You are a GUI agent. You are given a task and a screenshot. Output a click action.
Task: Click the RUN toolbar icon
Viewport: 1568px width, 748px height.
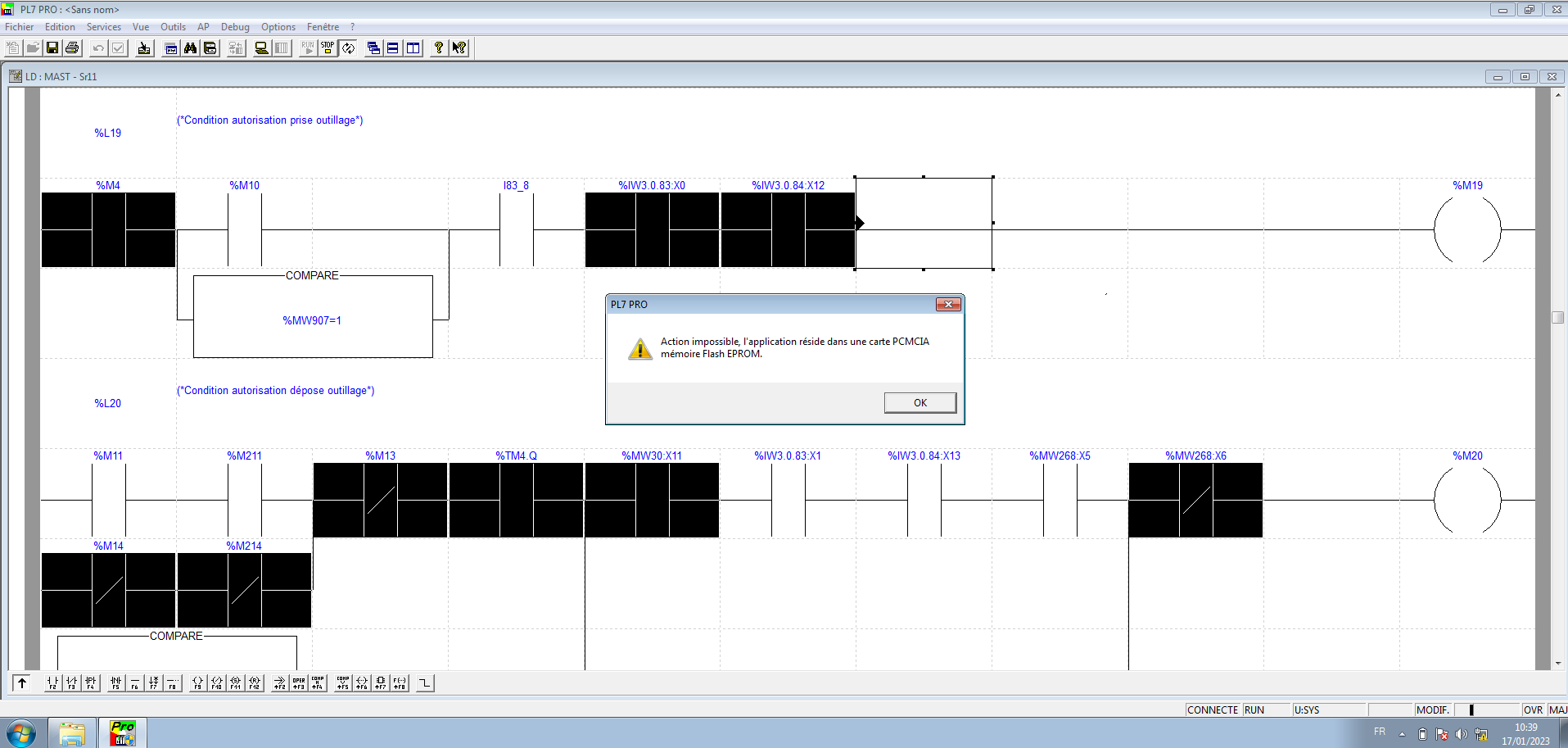(x=308, y=48)
